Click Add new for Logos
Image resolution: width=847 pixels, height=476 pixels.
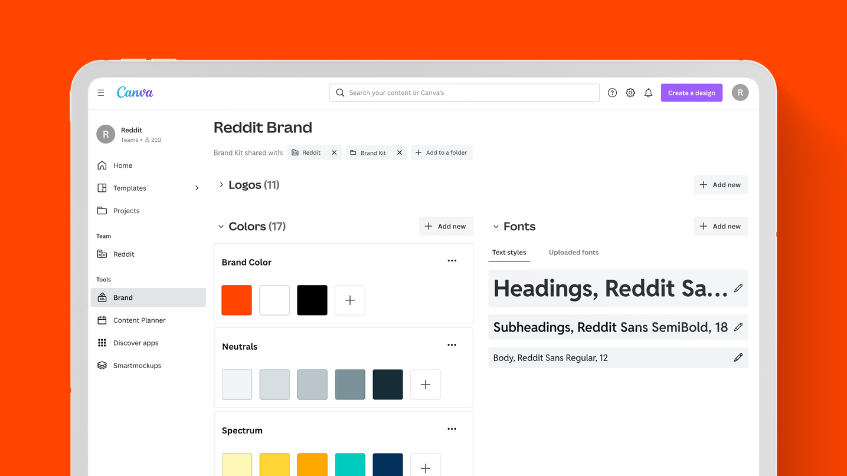(x=721, y=185)
